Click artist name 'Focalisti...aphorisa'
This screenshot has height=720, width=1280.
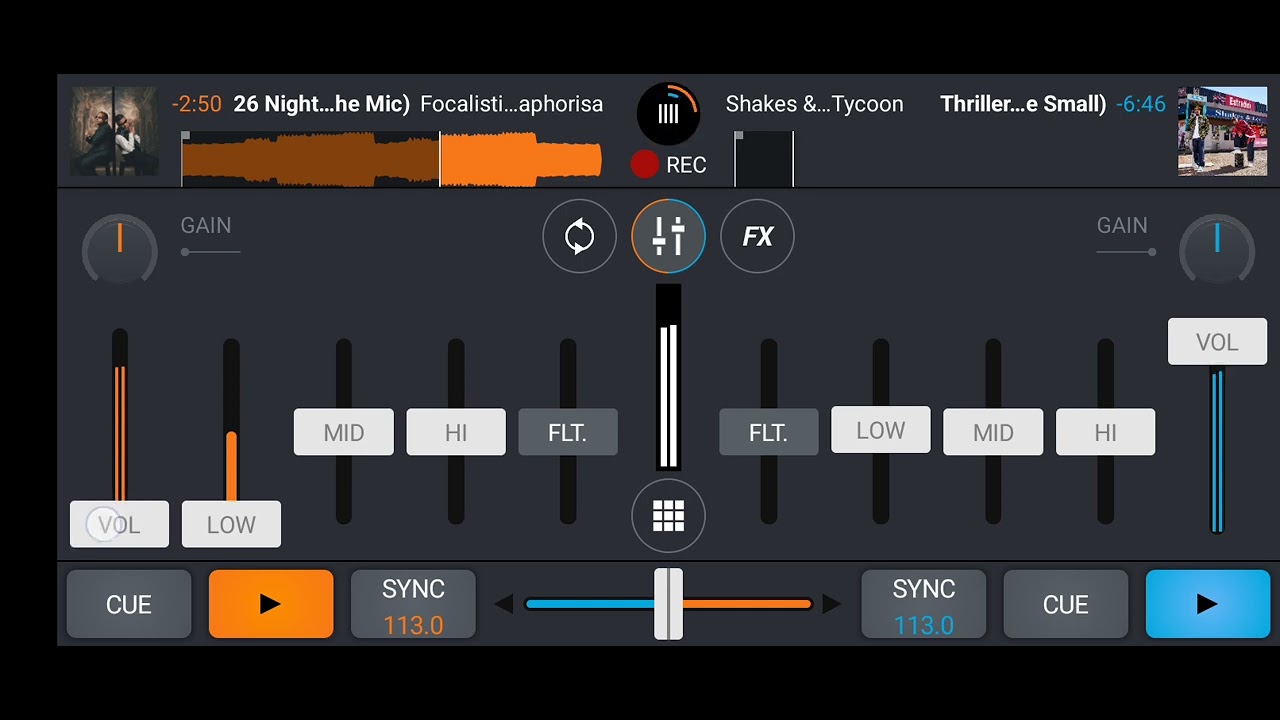[511, 104]
